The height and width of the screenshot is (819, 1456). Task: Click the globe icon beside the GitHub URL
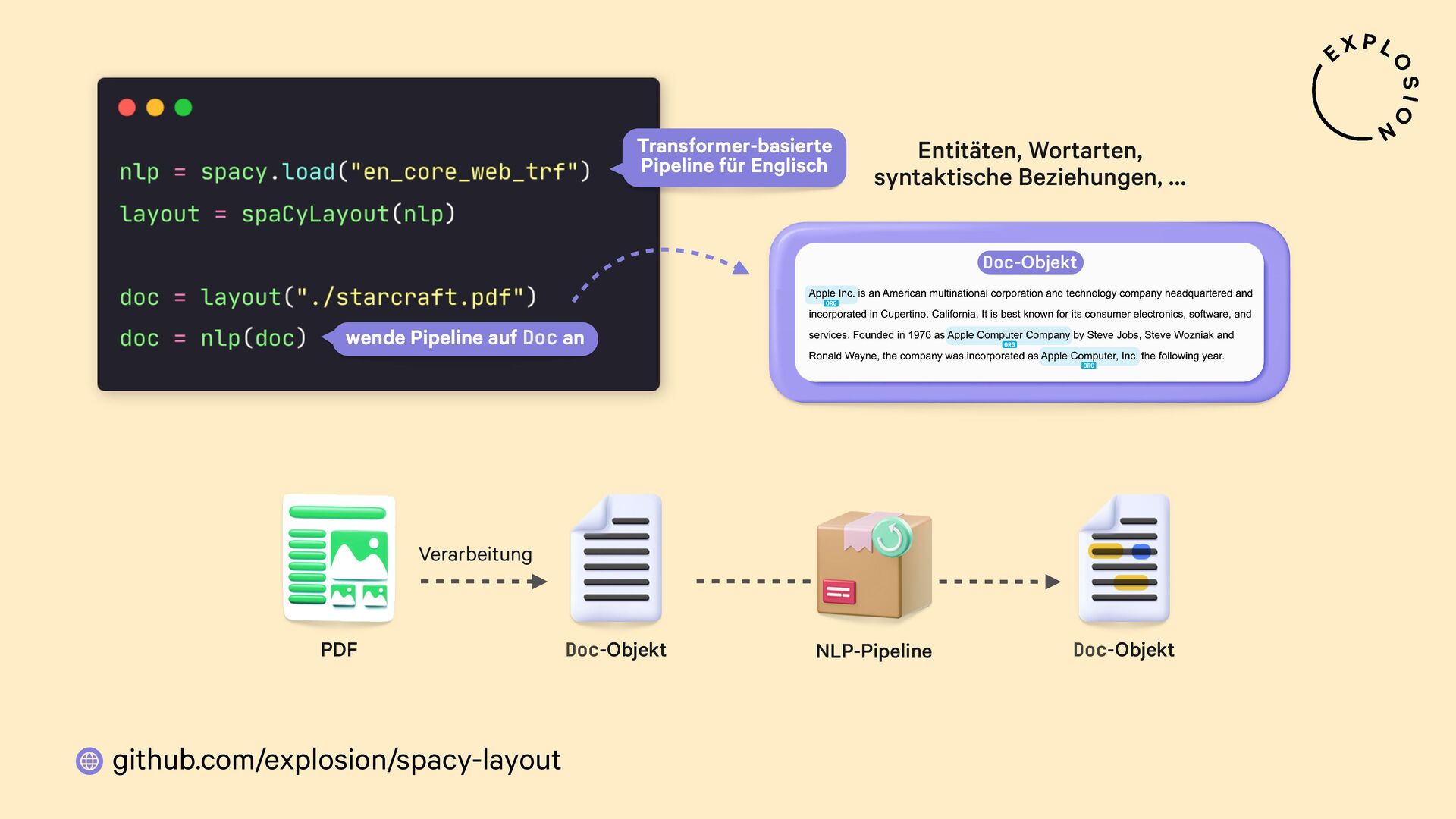(89, 761)
